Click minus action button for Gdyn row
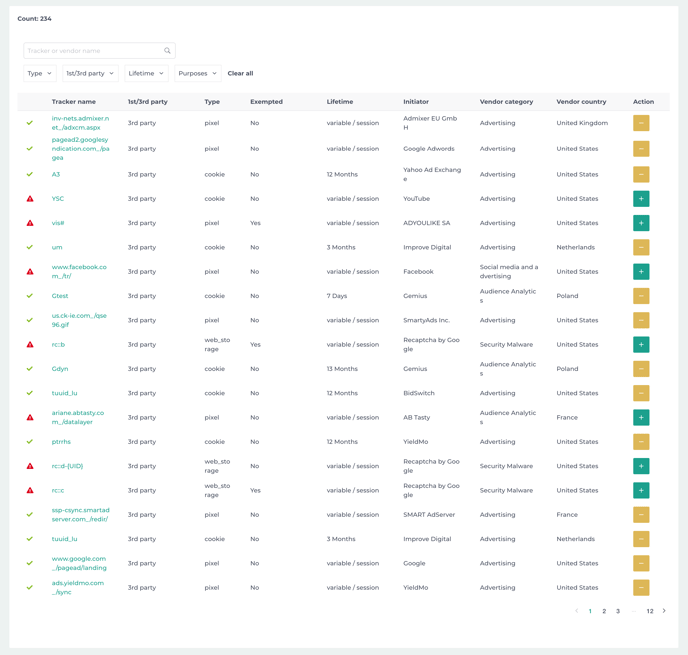This screenshot has width=688, height=655. pos(641,369)
